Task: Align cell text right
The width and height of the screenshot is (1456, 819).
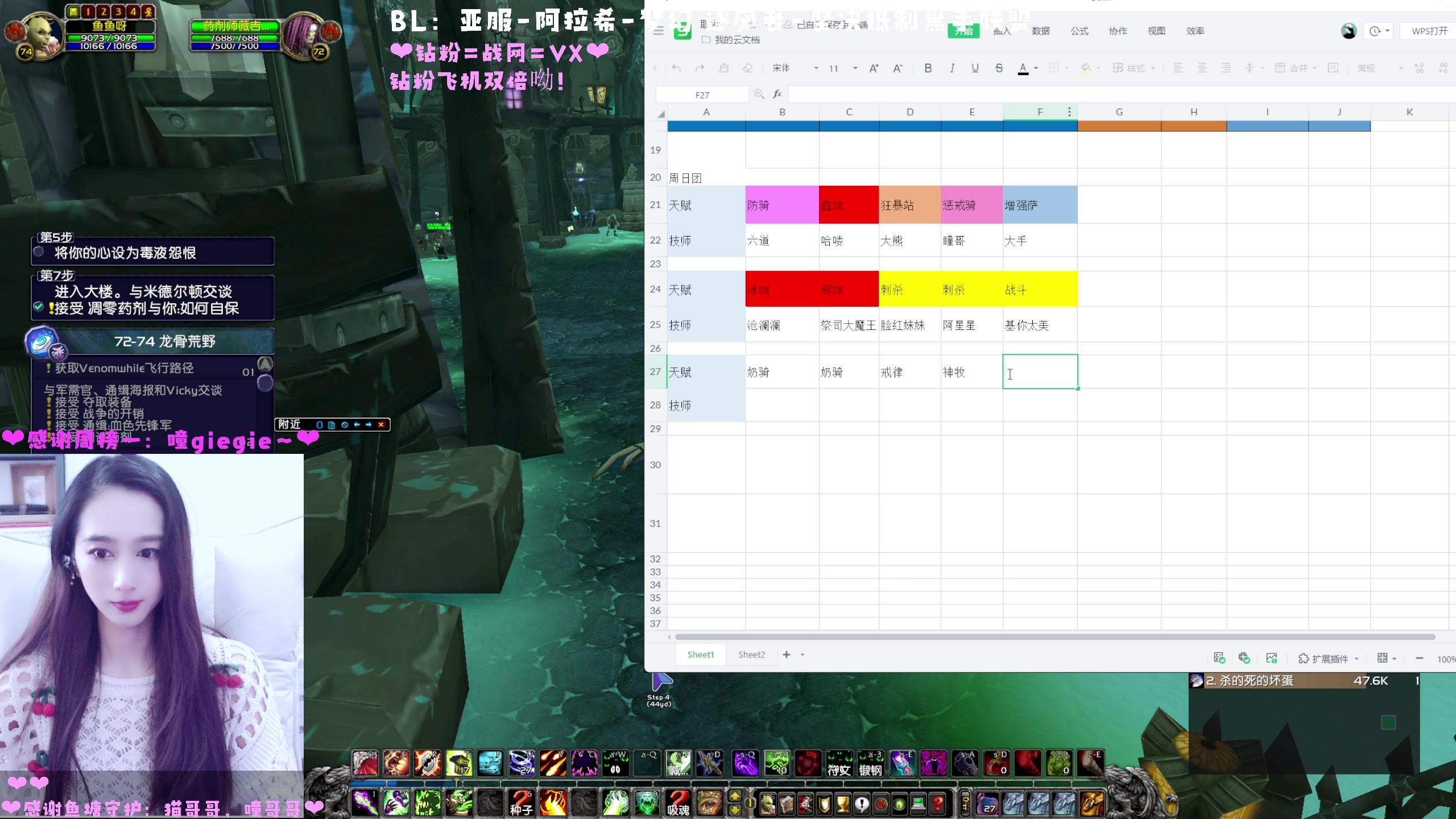Action: pyautogui.click(x=1226, y=68)
